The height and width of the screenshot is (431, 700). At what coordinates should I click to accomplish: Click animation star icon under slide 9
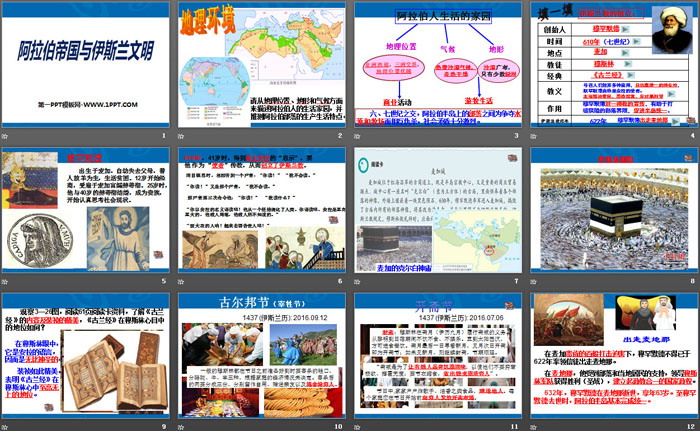pos(5,427)
